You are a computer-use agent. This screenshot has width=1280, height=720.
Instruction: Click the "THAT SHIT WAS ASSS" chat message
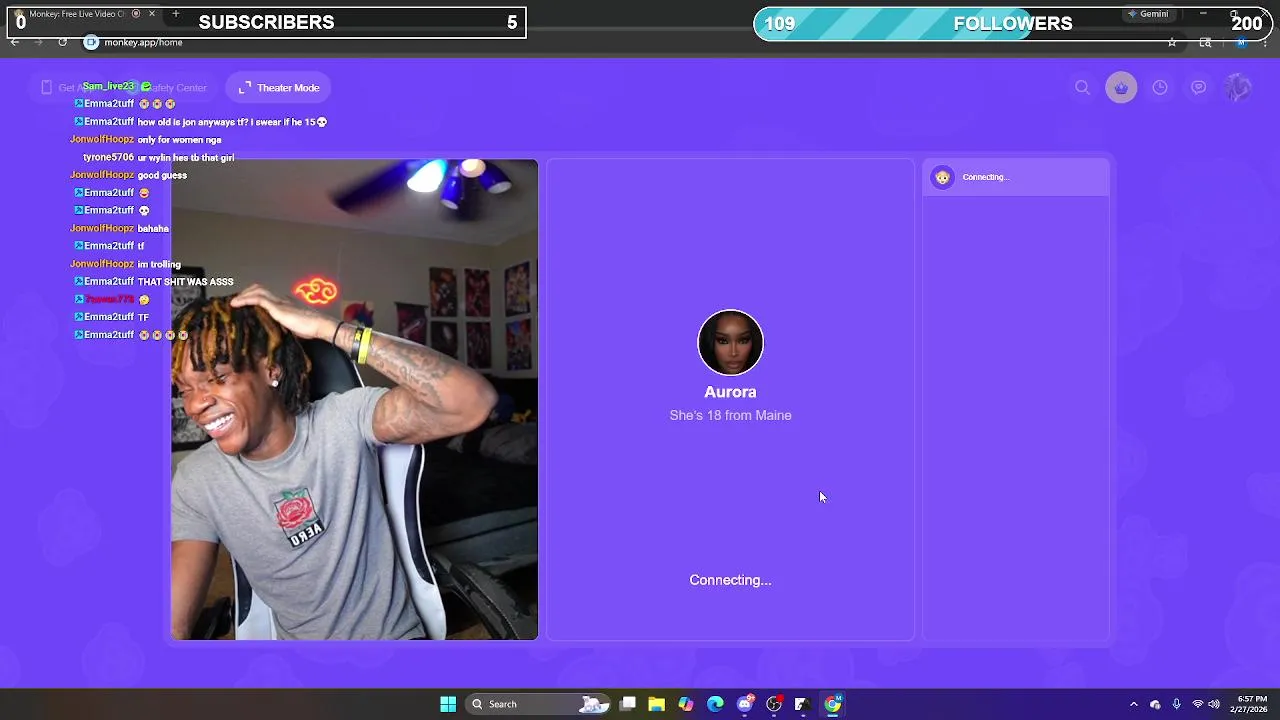coord(186,282)
